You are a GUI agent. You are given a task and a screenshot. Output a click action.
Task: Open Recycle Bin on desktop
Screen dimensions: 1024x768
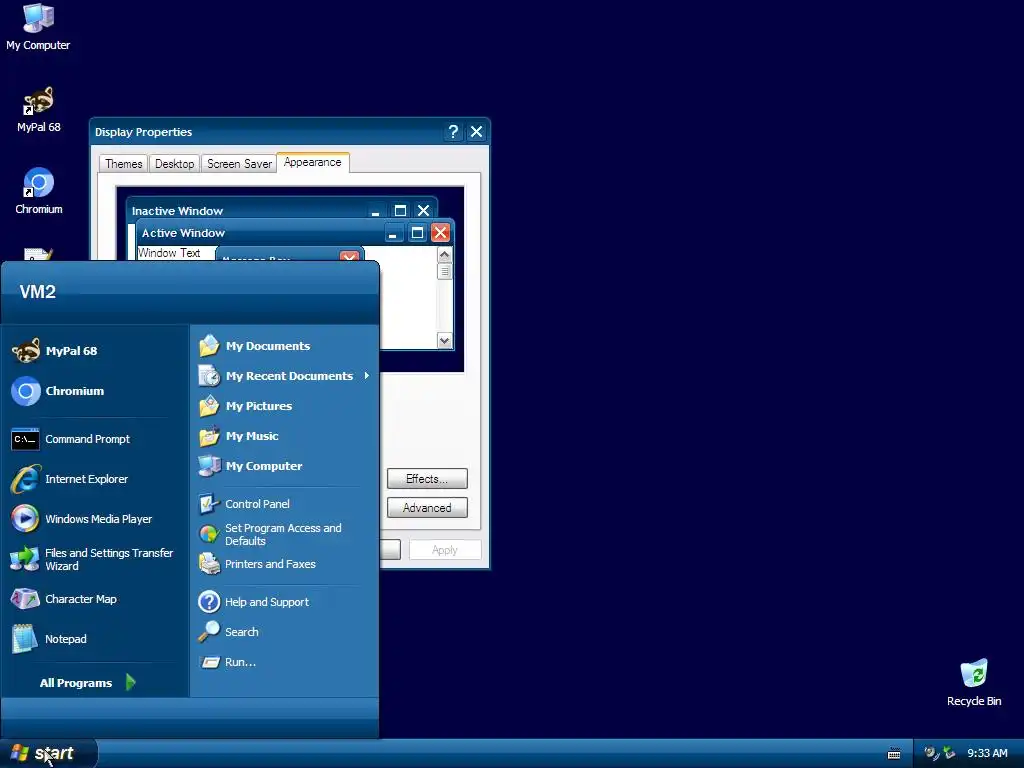(974, 683)
